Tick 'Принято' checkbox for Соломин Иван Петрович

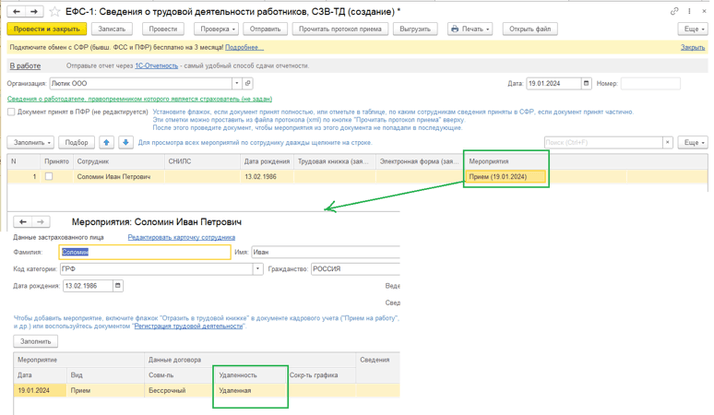pyautogui.click(x=48, y=177)
